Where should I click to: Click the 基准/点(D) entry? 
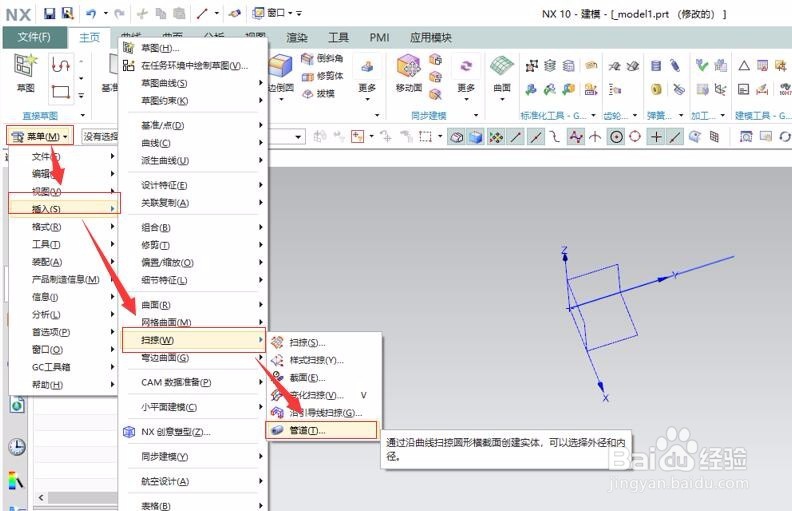point(192,125)
